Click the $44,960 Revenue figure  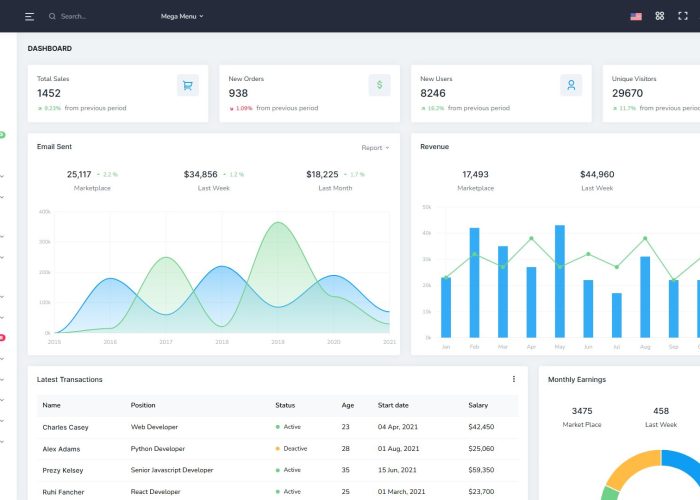(x=597, y=175)
